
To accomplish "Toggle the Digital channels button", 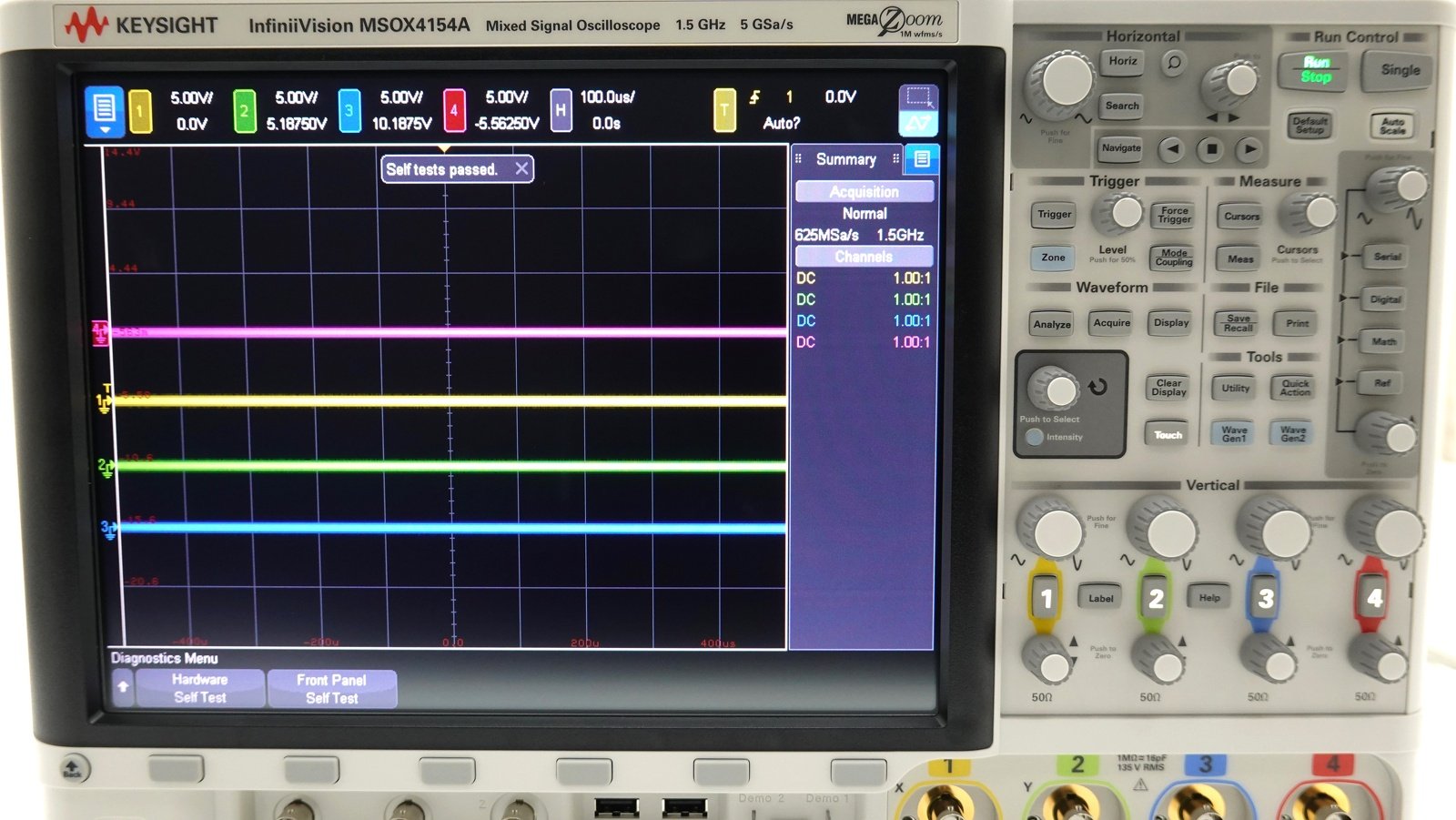I will point(1385,299).
